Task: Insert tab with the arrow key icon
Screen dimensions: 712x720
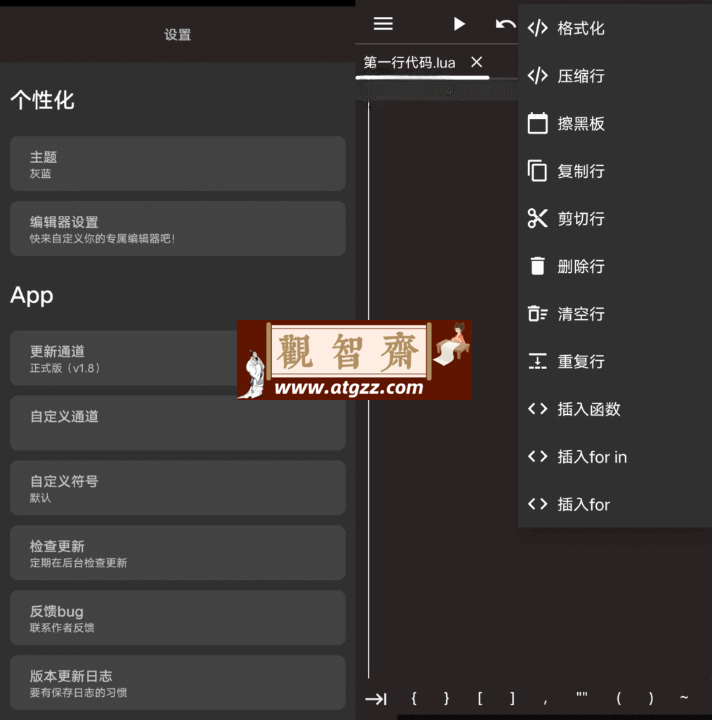Action: (x=376, y=699)
